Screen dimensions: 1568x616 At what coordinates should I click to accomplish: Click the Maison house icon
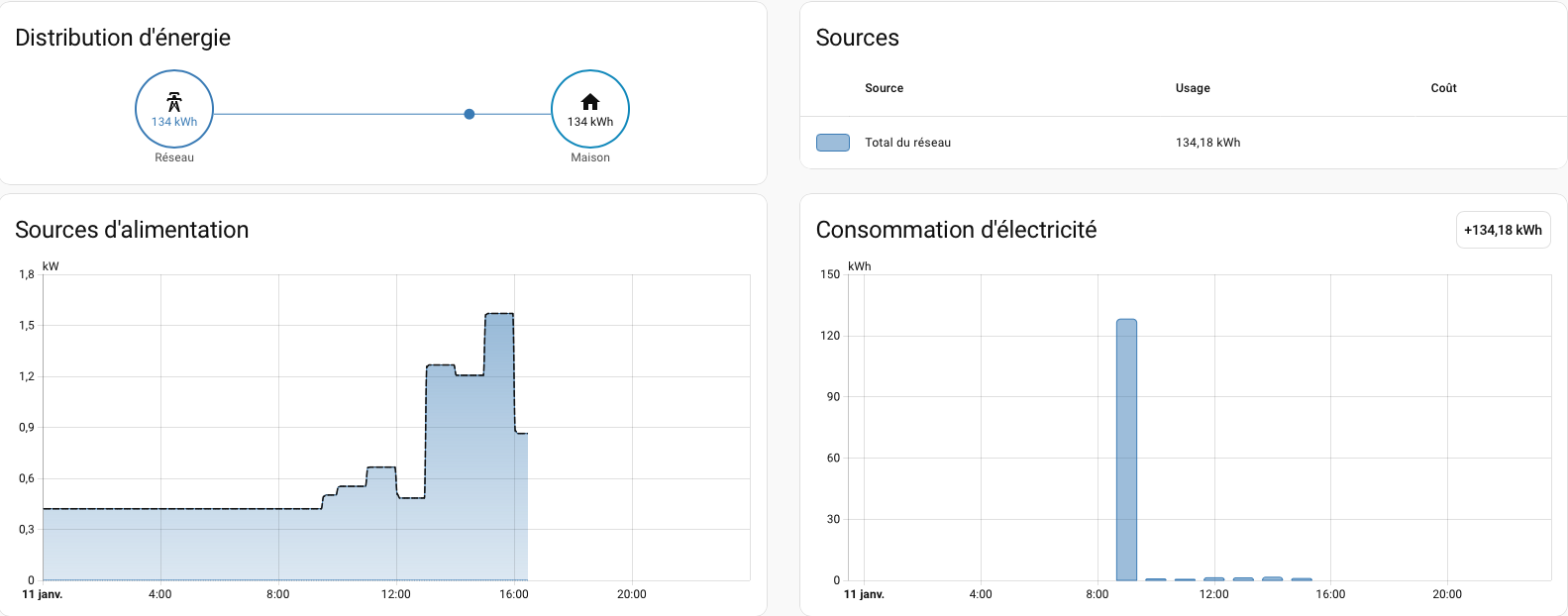point(590,101)
